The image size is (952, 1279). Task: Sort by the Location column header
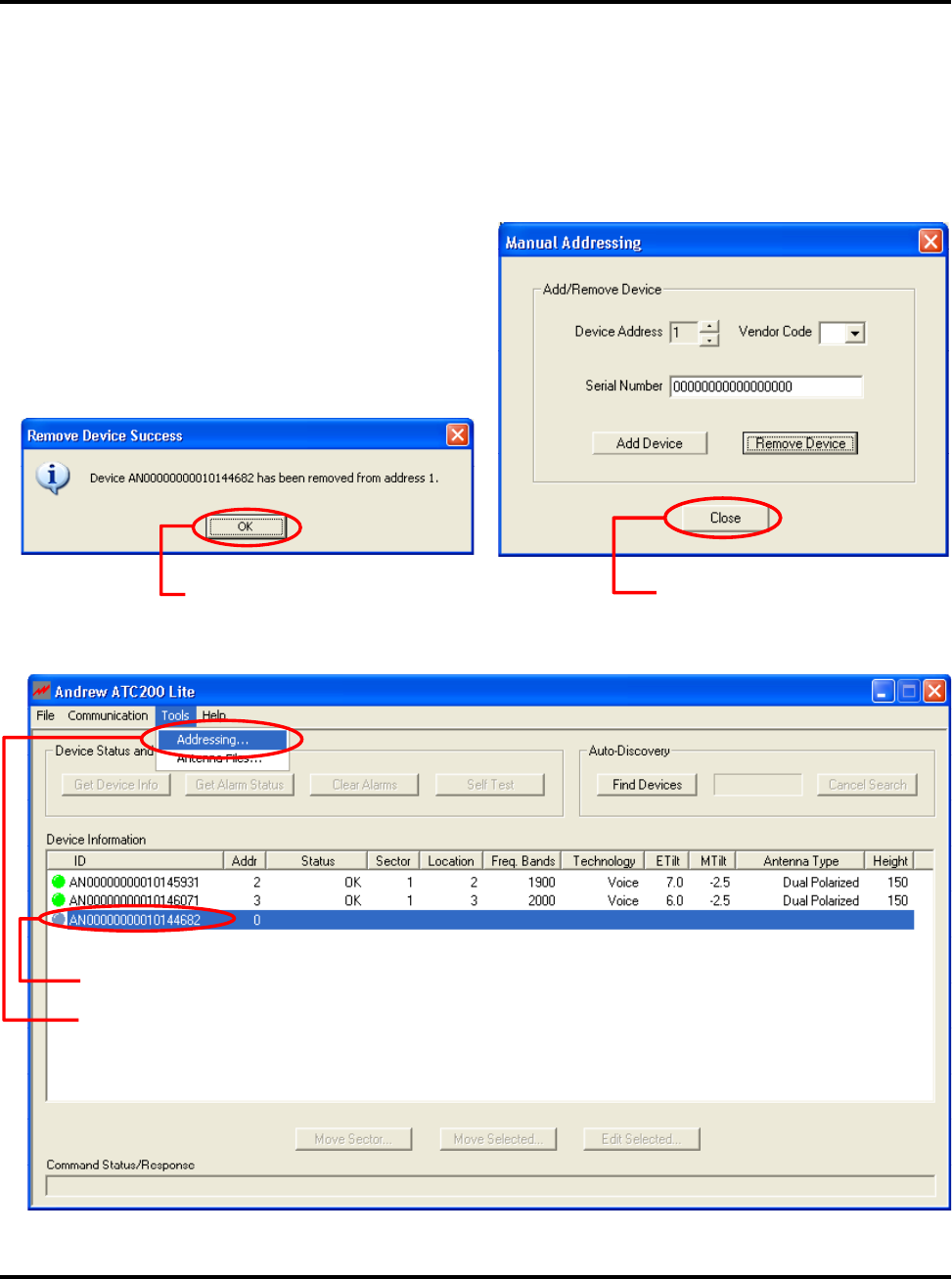coord(451,861)
